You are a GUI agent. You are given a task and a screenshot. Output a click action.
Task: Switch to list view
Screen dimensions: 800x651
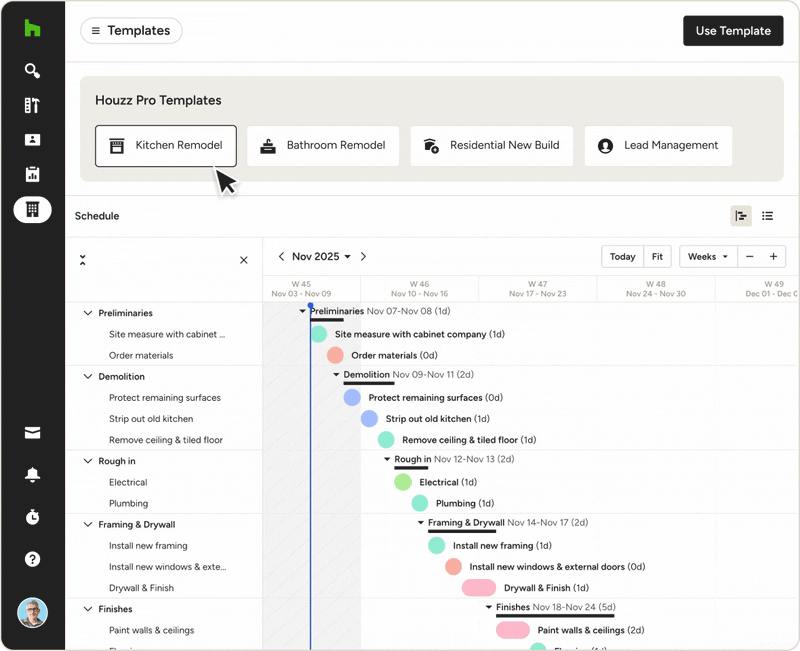[768, 216]
